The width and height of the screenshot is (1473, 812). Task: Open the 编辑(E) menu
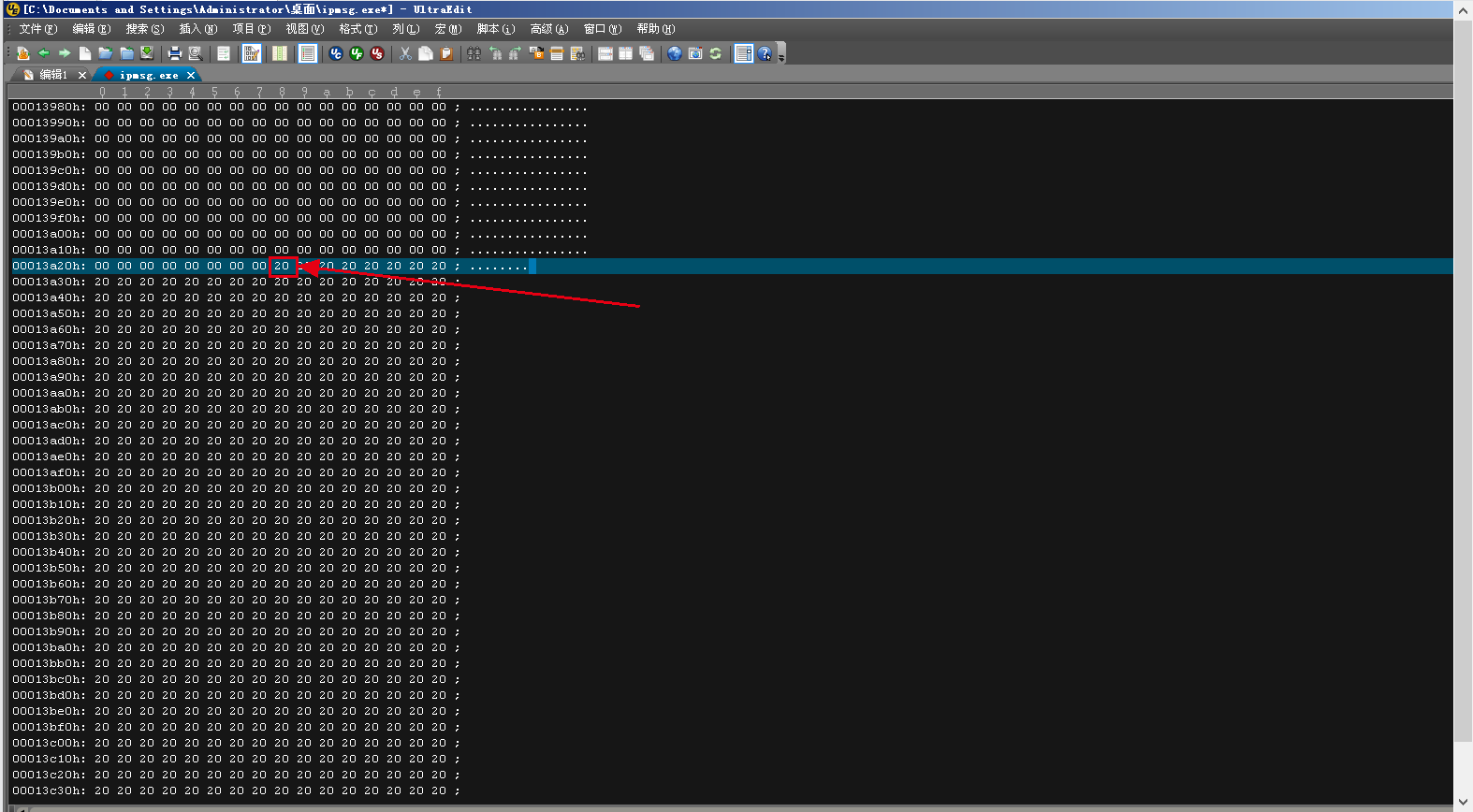[x=92, y=29]
